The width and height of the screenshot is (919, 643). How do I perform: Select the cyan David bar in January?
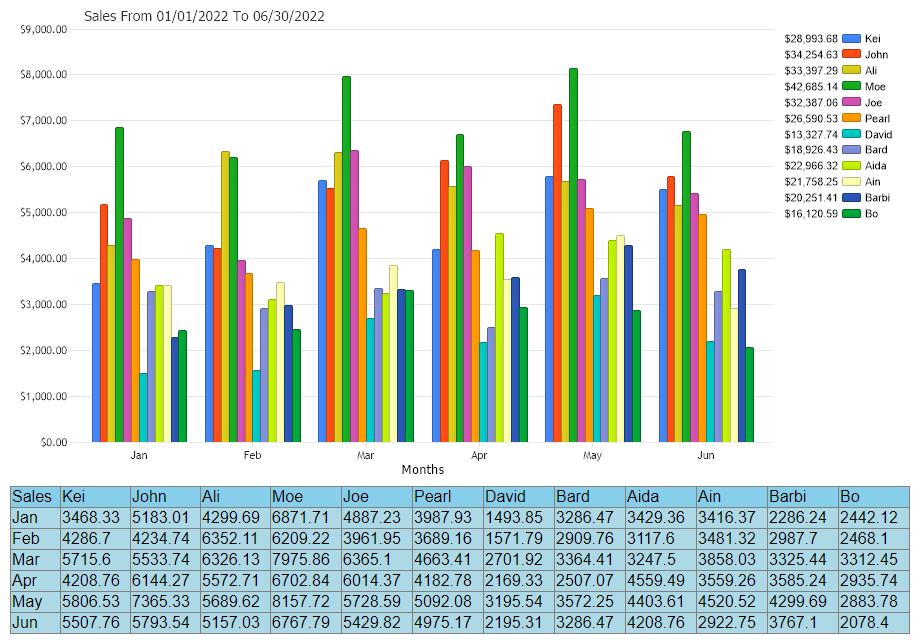[143, 407]
